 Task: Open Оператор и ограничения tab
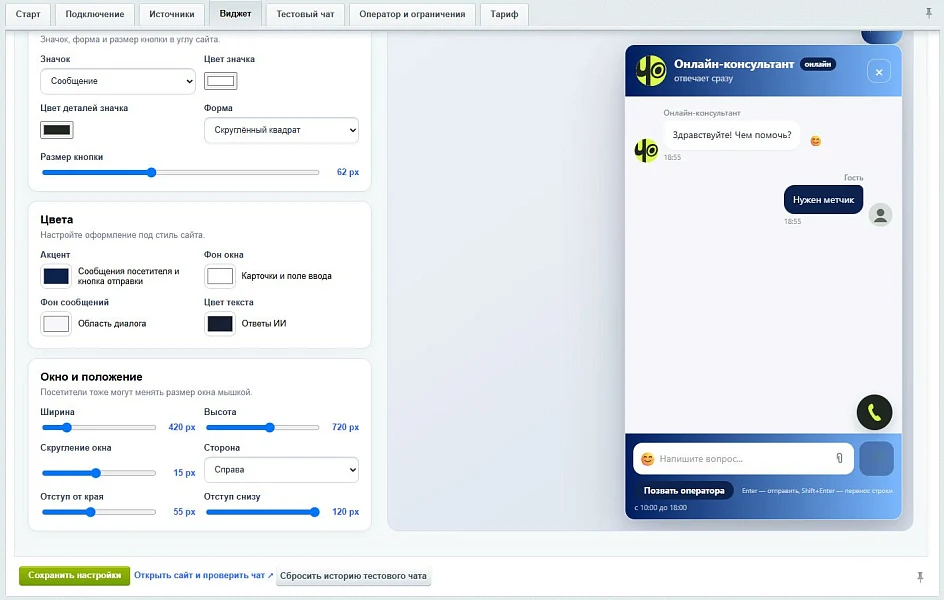point(412,14)
